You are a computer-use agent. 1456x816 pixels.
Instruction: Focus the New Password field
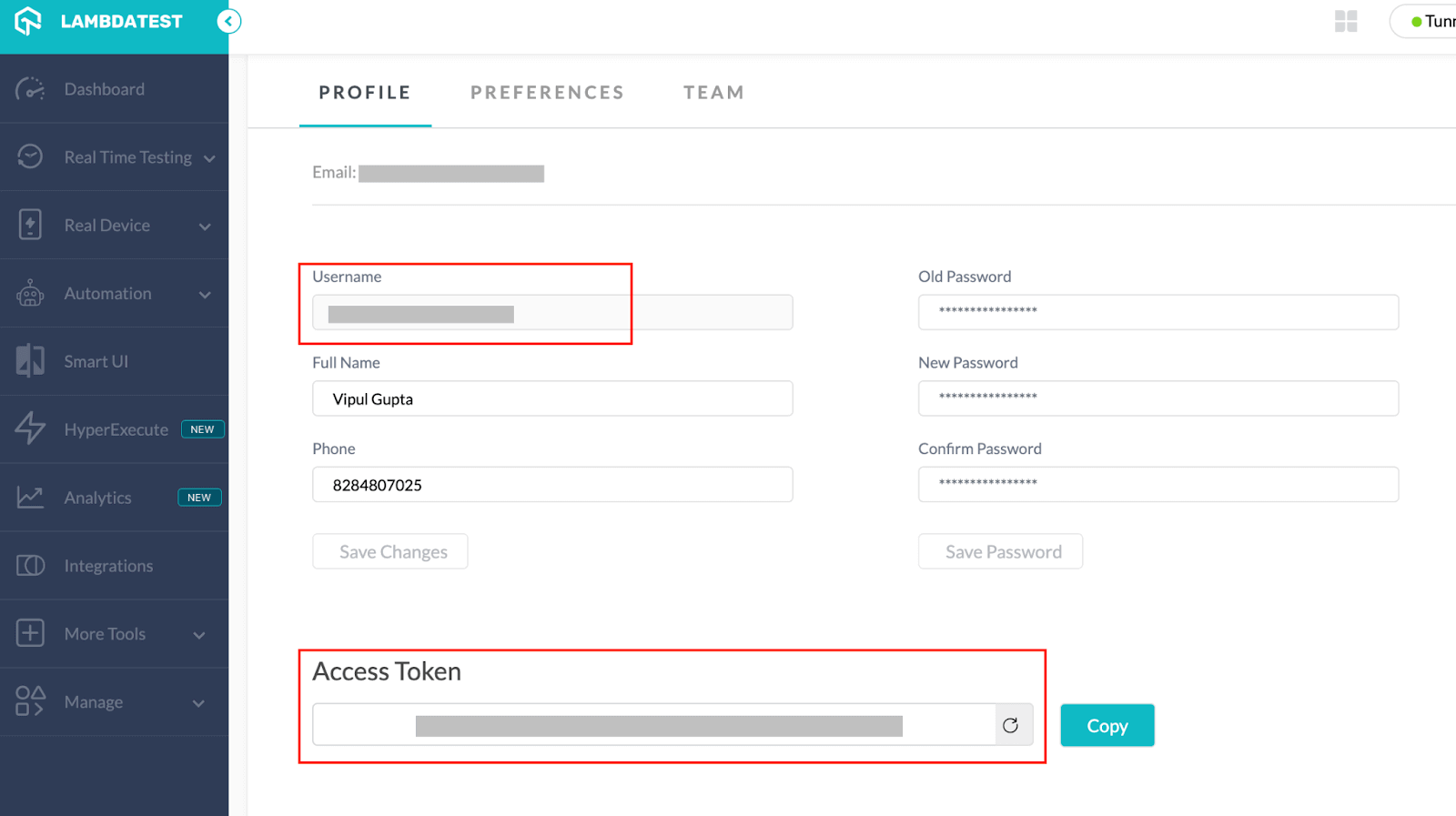pyautogui.click(x=1158, y=398)
